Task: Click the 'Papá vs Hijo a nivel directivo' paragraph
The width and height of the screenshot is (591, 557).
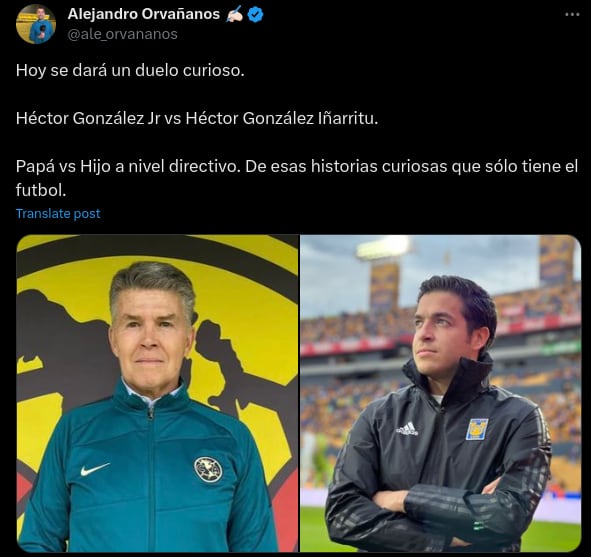Action: click(x=297, y=178)
